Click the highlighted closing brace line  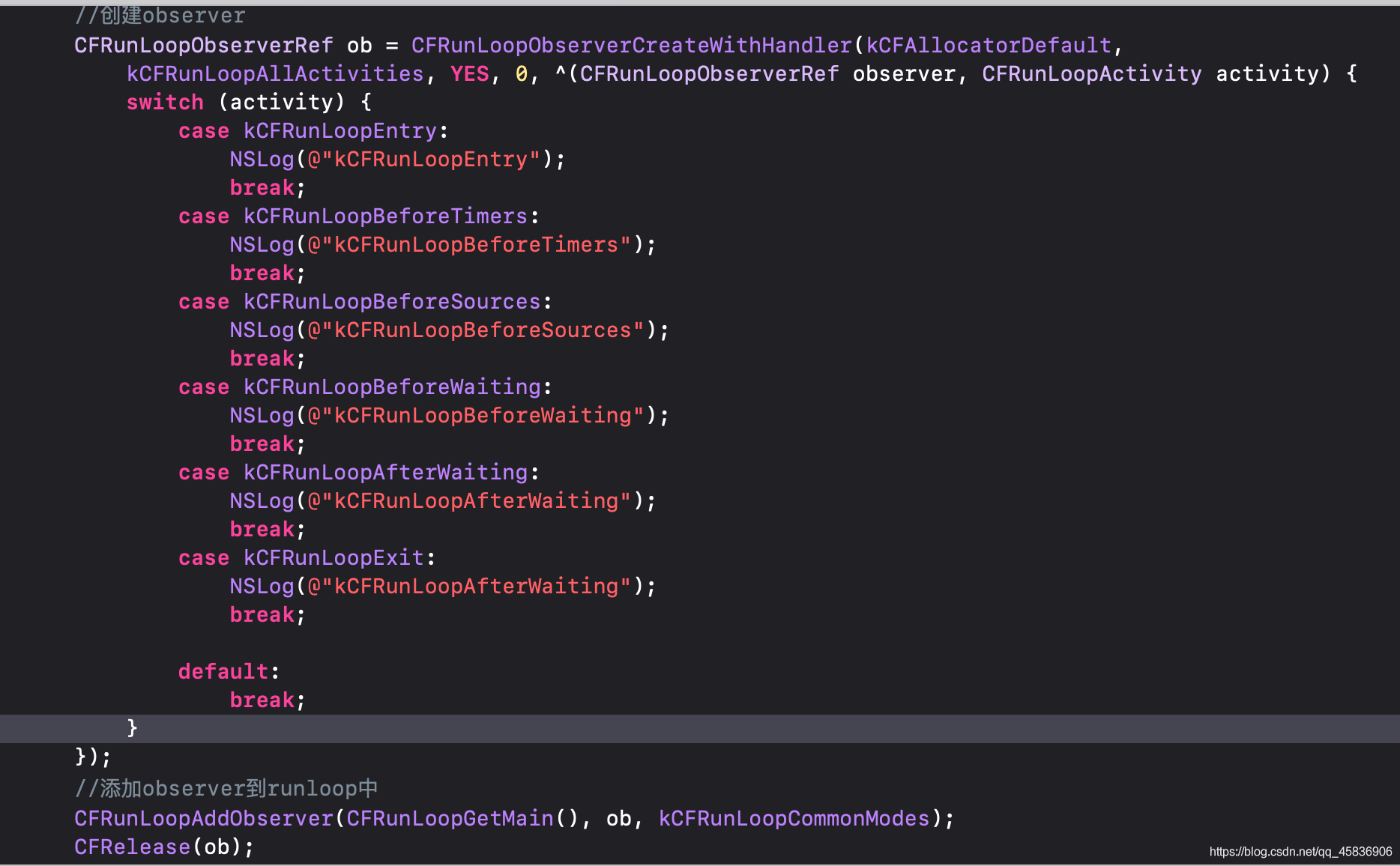click(x=700, y=729)
